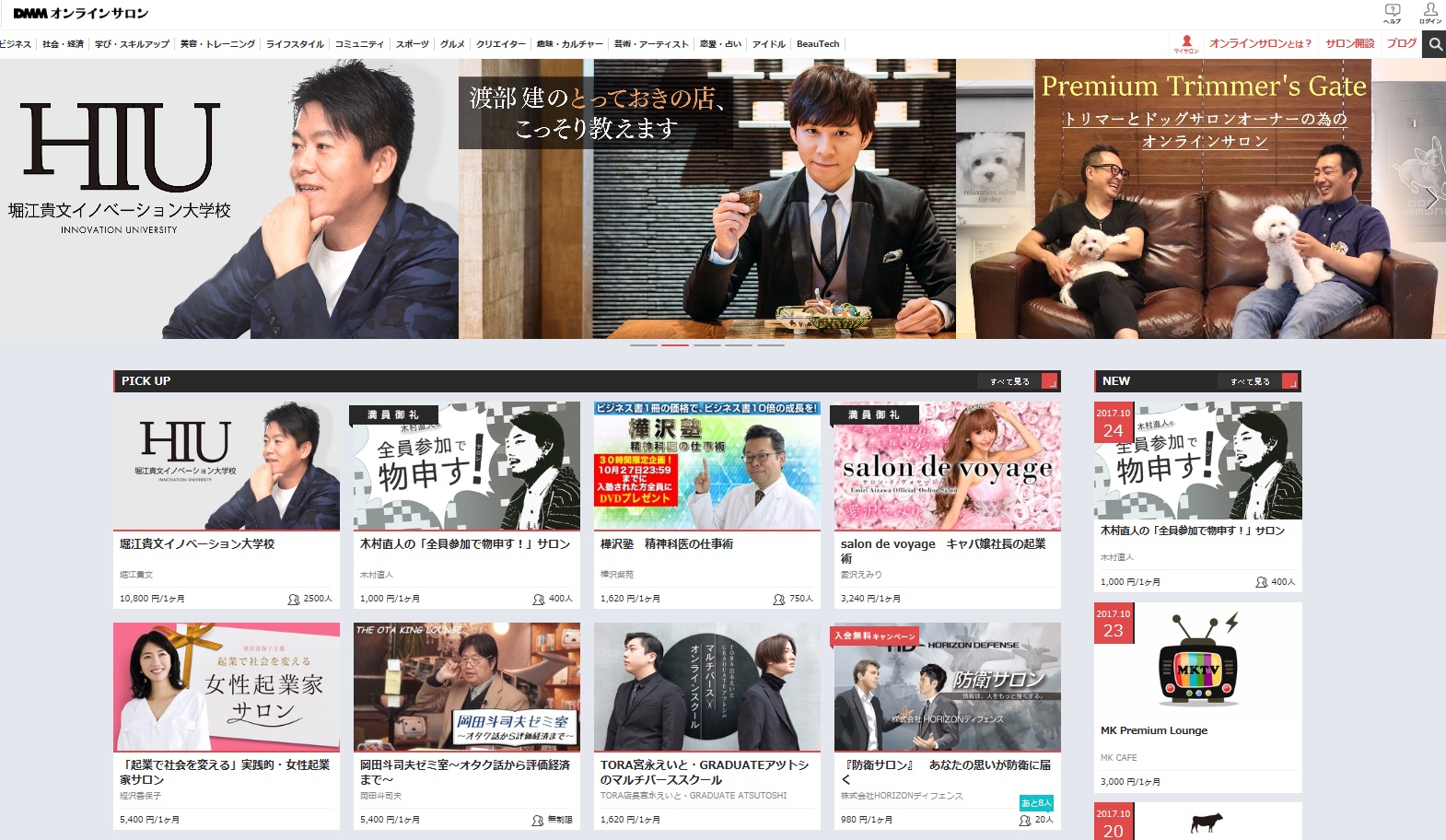The width and height of the screenshot is (1446, 840).
Task: Click the オンラインサロンとは？ link
Action: pyautogui.click(x=1260, y=43)
